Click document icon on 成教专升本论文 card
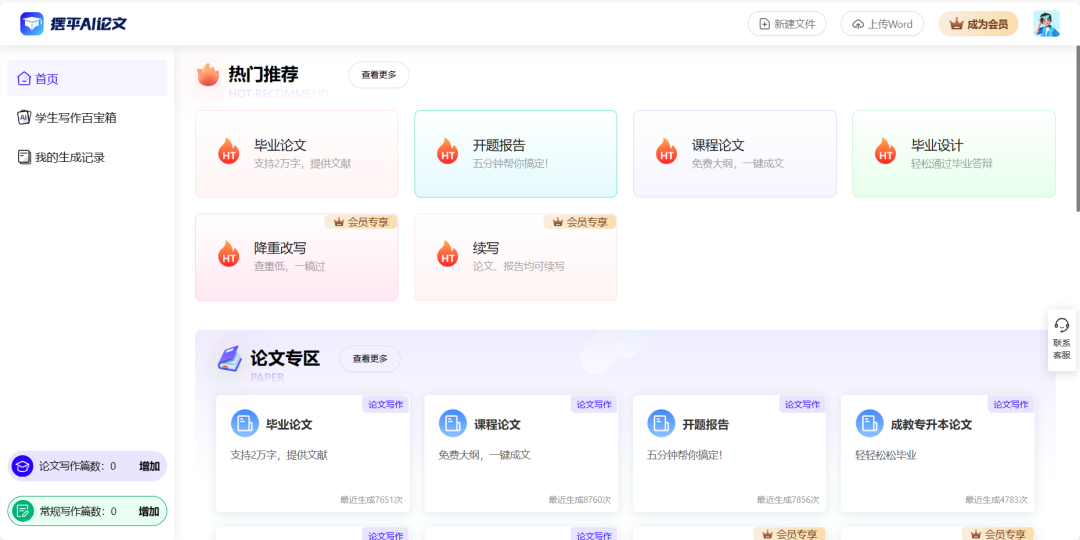The image size is (1080, 540). [869, 424]
